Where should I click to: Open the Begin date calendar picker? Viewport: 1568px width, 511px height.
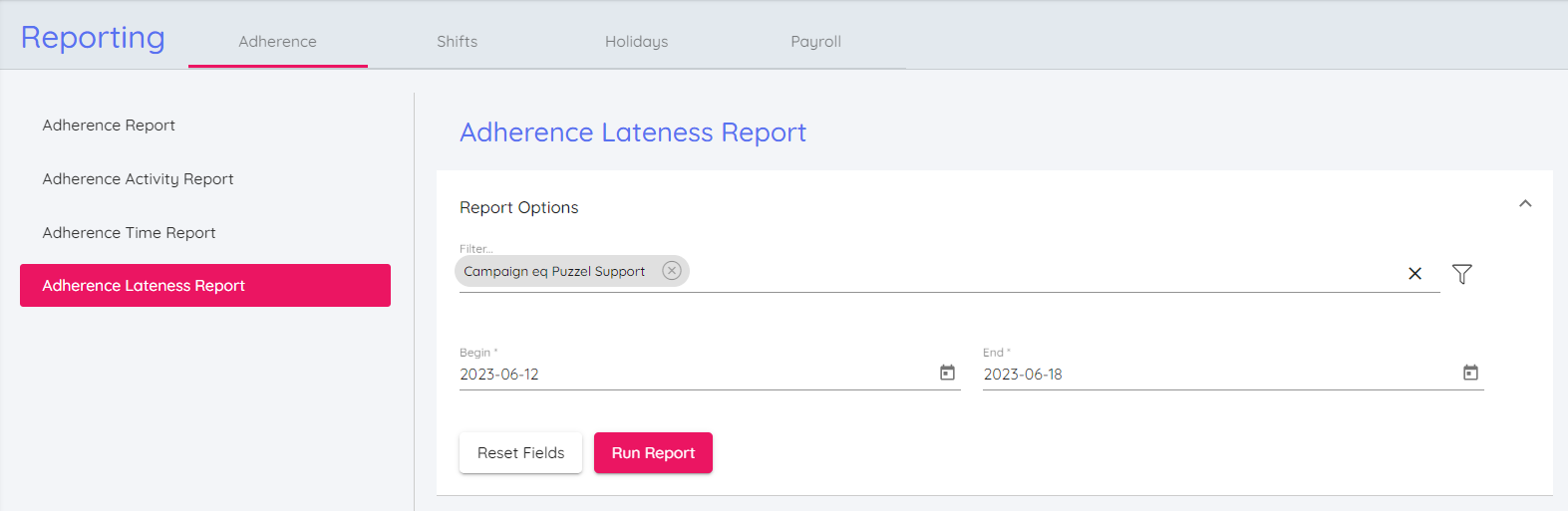(947, 373)
